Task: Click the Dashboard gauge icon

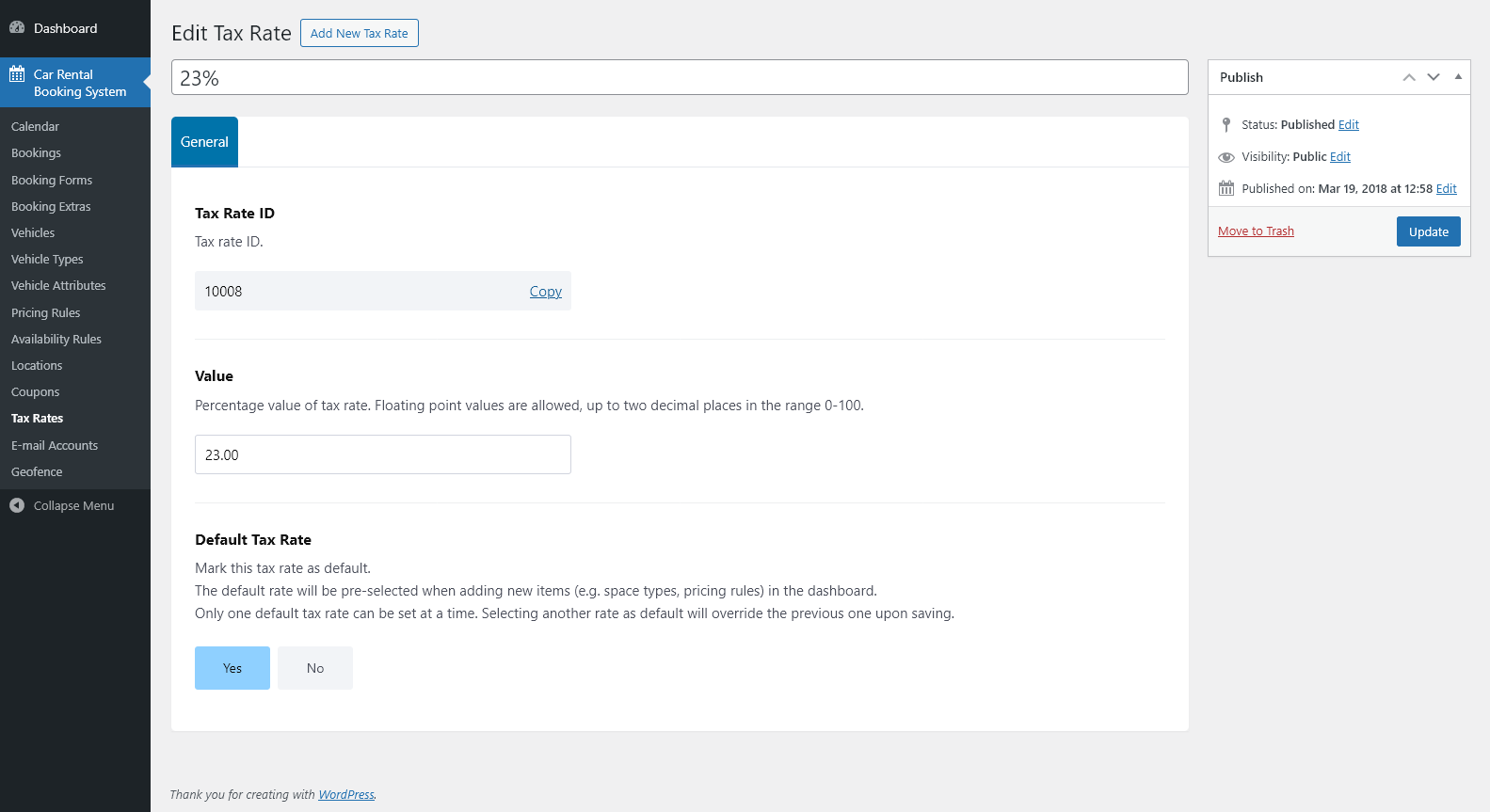Action: tap(17, 28)
